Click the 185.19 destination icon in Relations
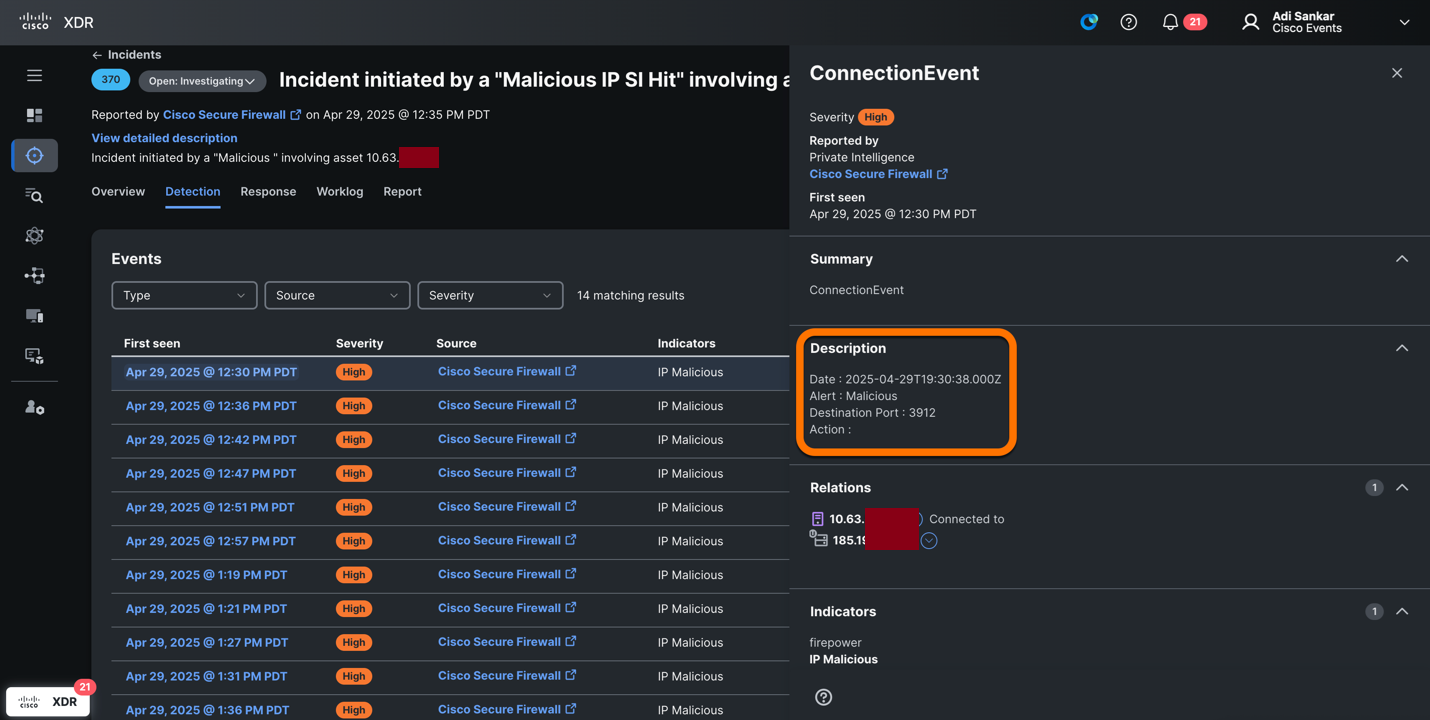The height and width of the screenshot is (720, 1430). 819,540
